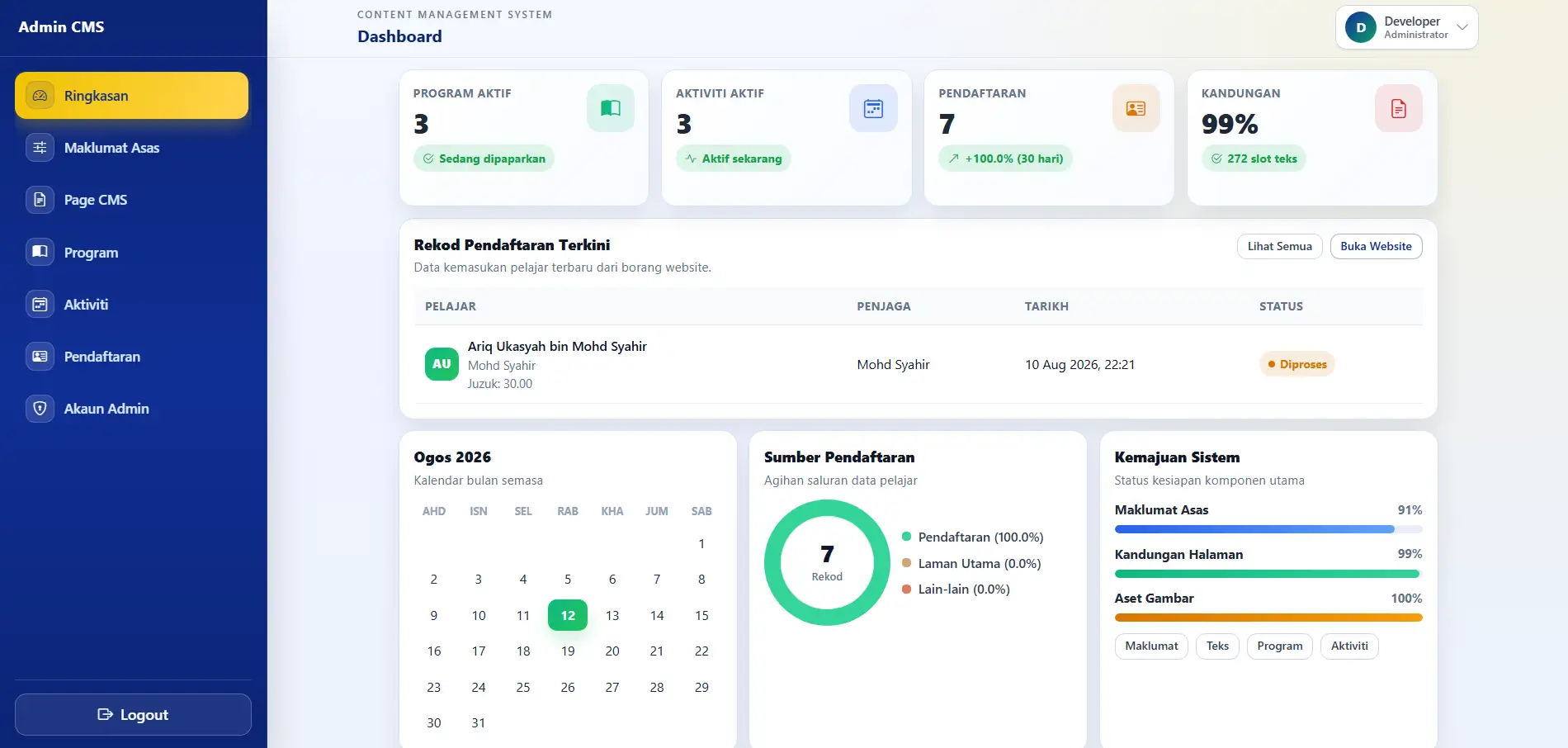Open Page CMS from the sidebar
The width and height of the screenshot is (1568, 748).
point(131,200)
